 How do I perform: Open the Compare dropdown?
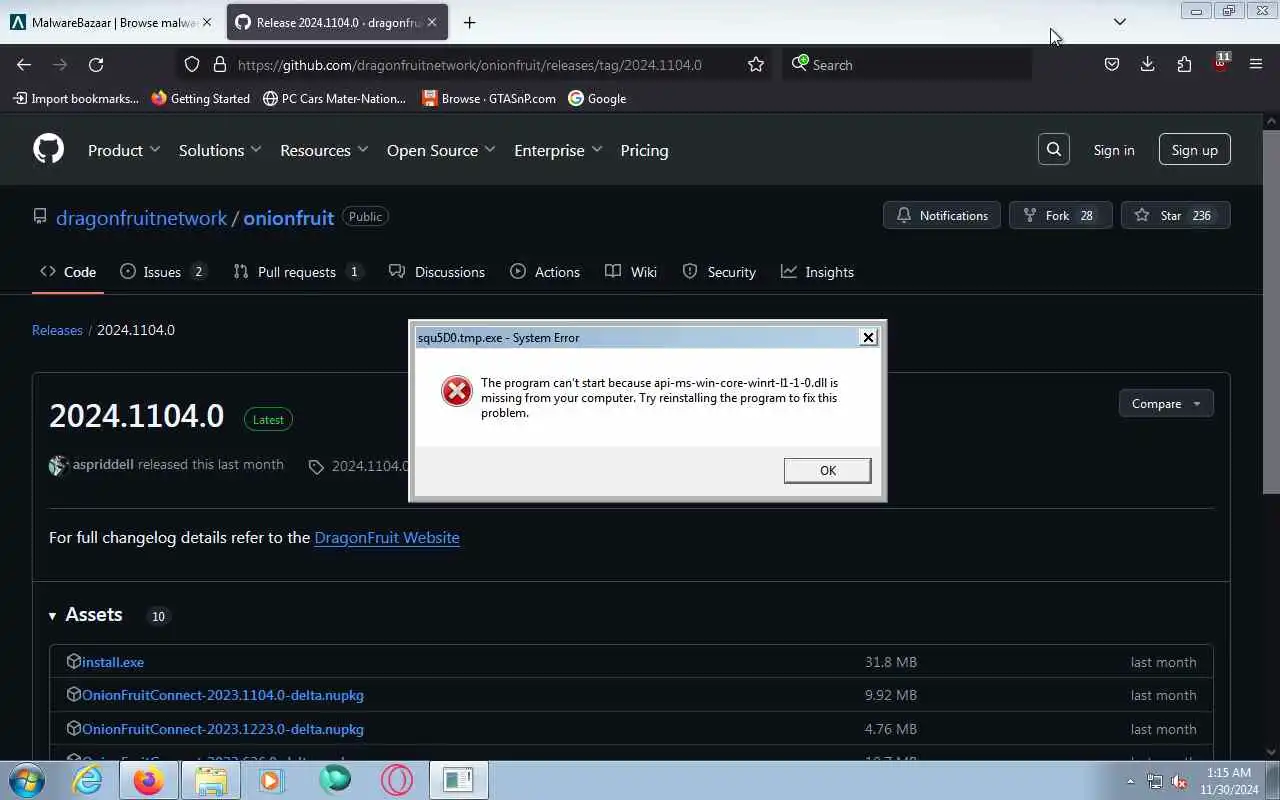pos(1166,403)
